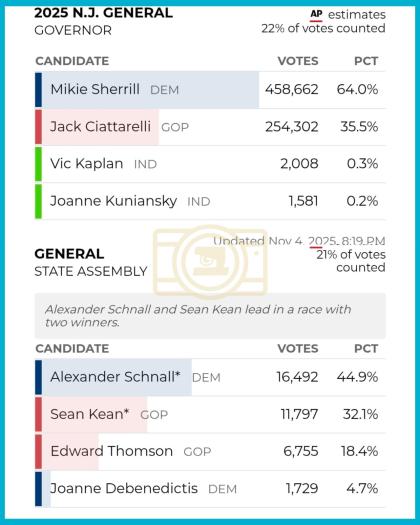The image size is (420, 525).
Task: Click the CANDIDATE header in State Assembly table
Action: click(72, 349)
